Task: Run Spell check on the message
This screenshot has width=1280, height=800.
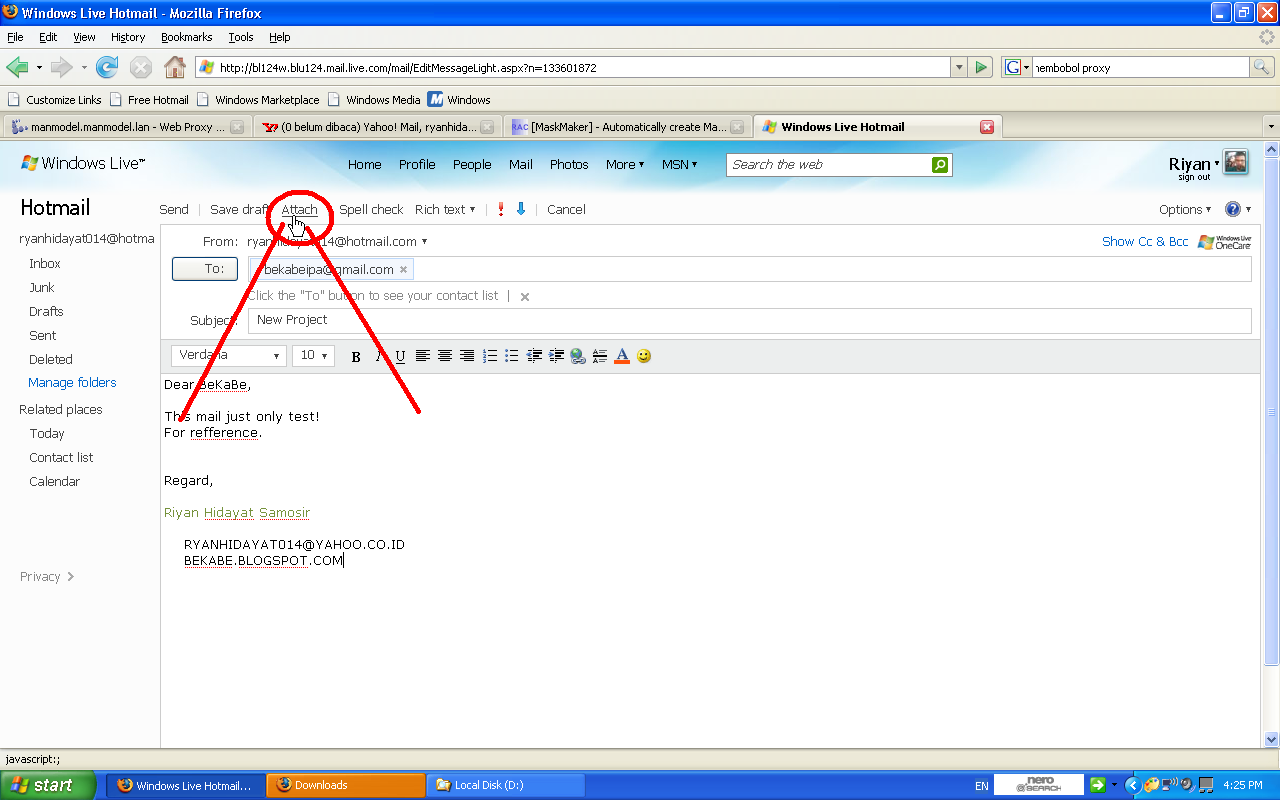Action: (x=371, y=209)
